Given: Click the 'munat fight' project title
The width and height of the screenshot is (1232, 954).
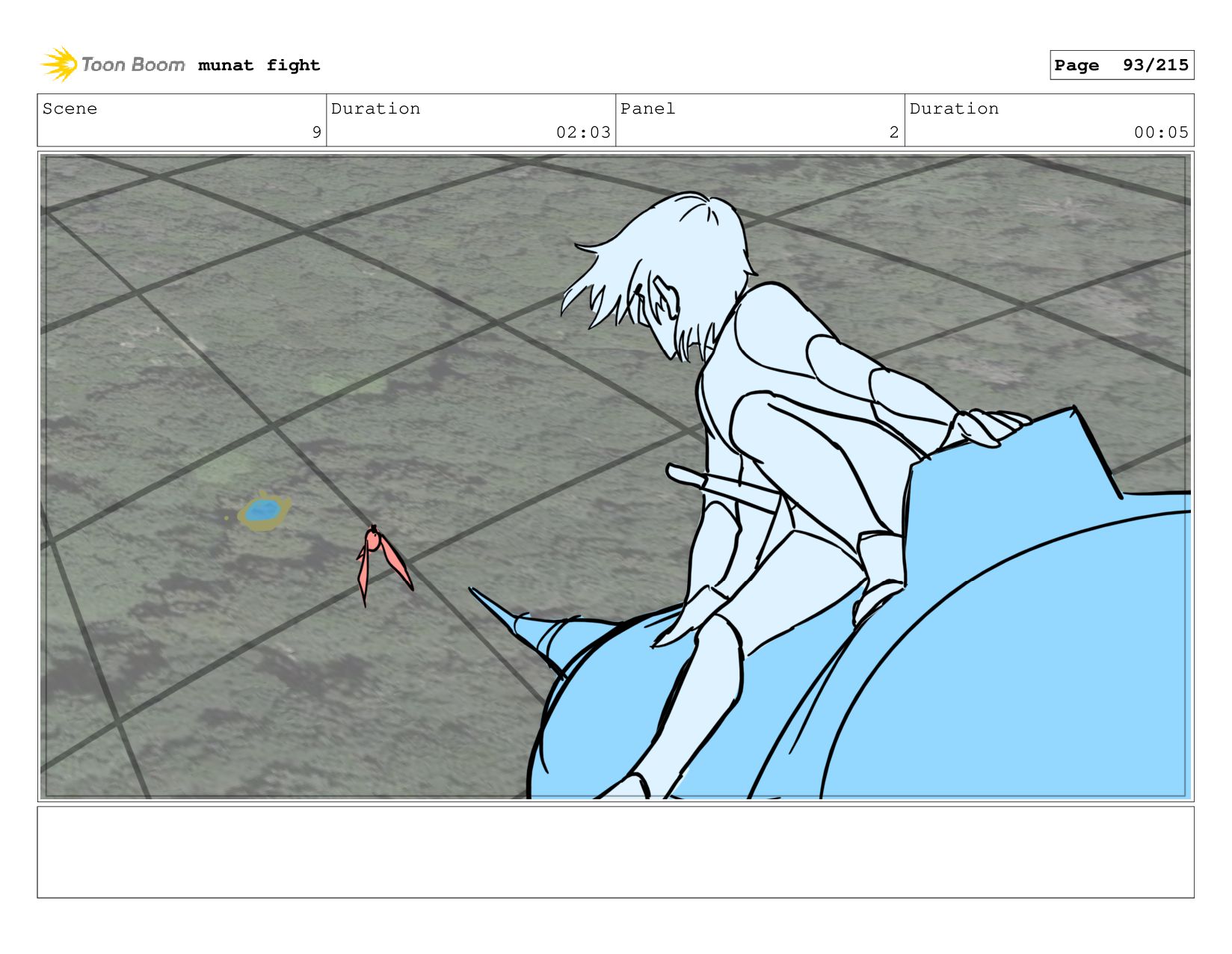Looking at the screenshot, I should point(259,65).
